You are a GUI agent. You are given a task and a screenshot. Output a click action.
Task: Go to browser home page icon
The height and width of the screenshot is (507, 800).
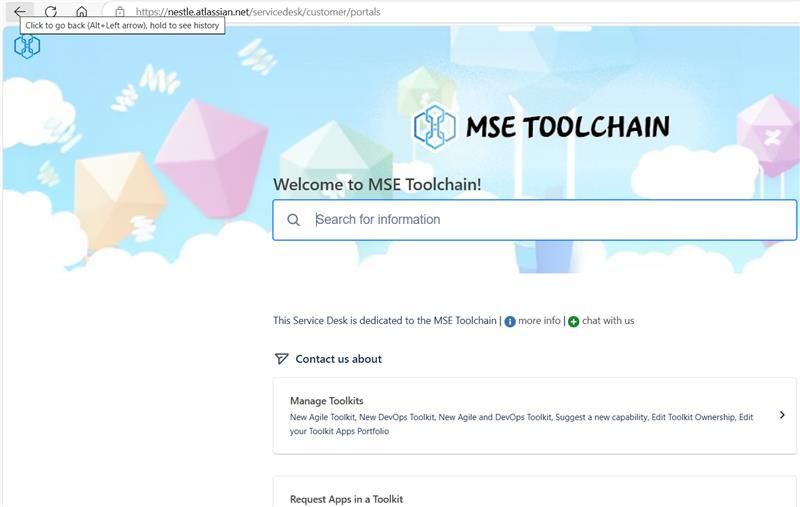click(x=82, y=11)
